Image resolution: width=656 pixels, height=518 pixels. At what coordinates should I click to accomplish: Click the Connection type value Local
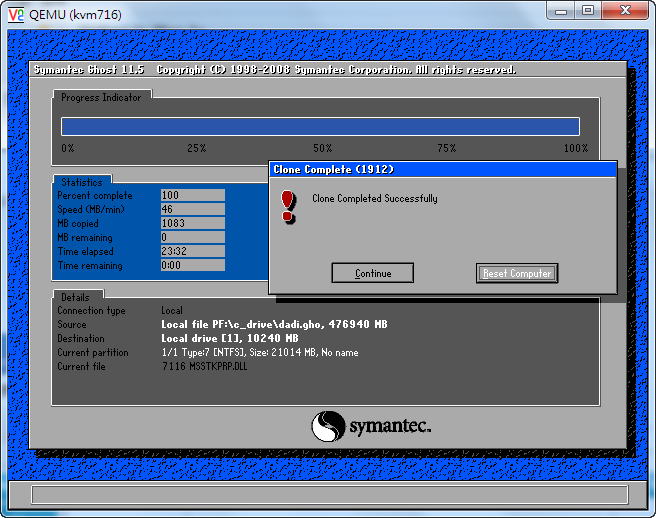tap(172, 310)
